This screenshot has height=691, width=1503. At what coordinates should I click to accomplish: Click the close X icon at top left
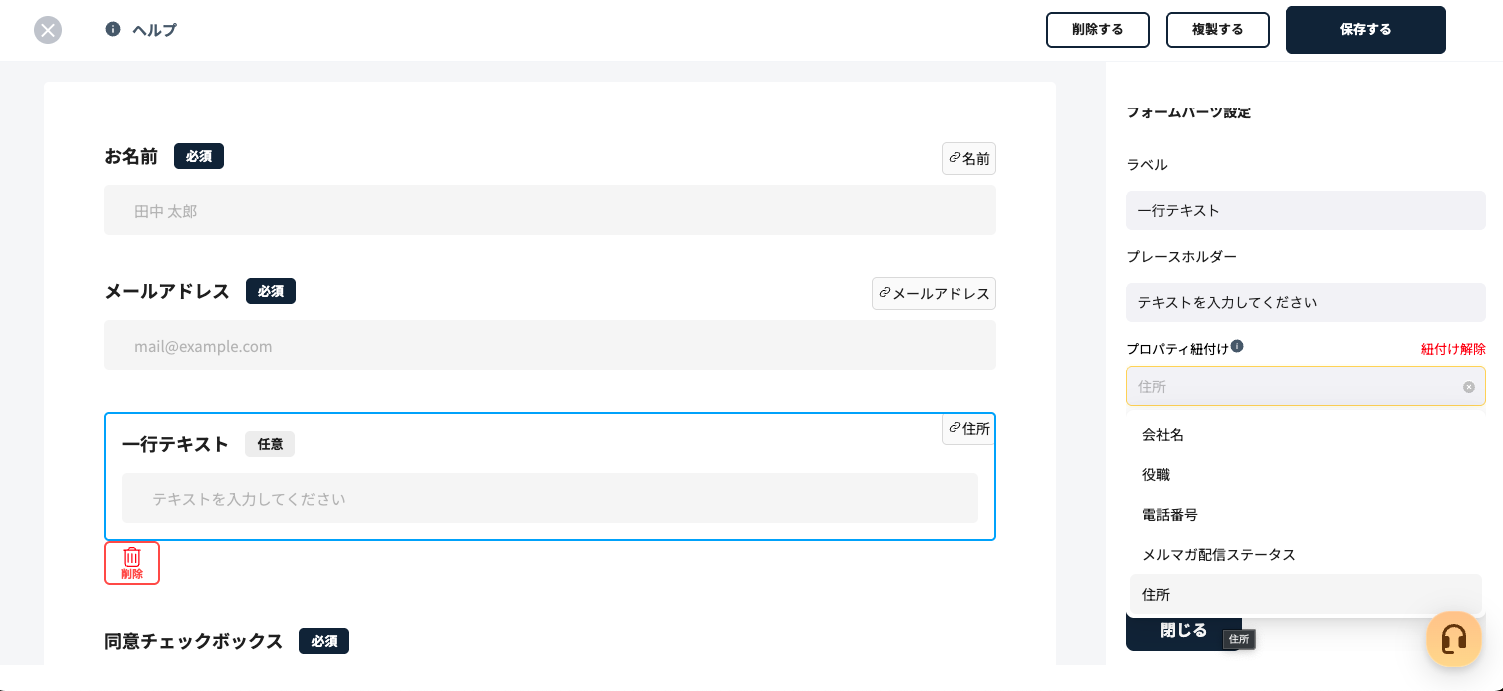point(48,30)
